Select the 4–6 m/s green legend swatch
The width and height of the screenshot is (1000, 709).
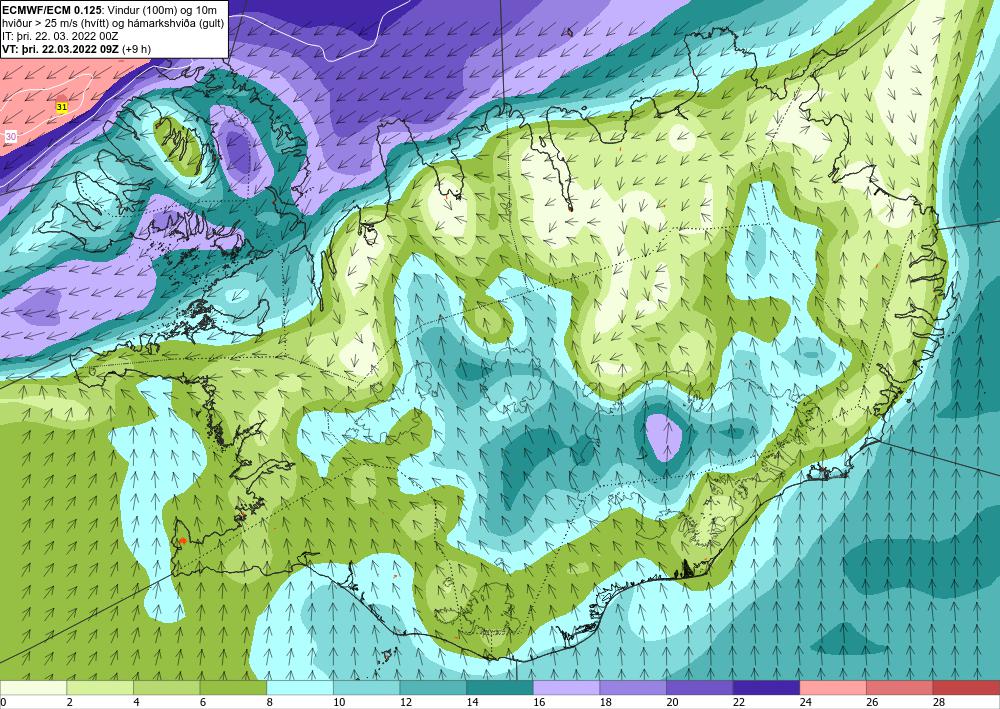click(166, 688)
